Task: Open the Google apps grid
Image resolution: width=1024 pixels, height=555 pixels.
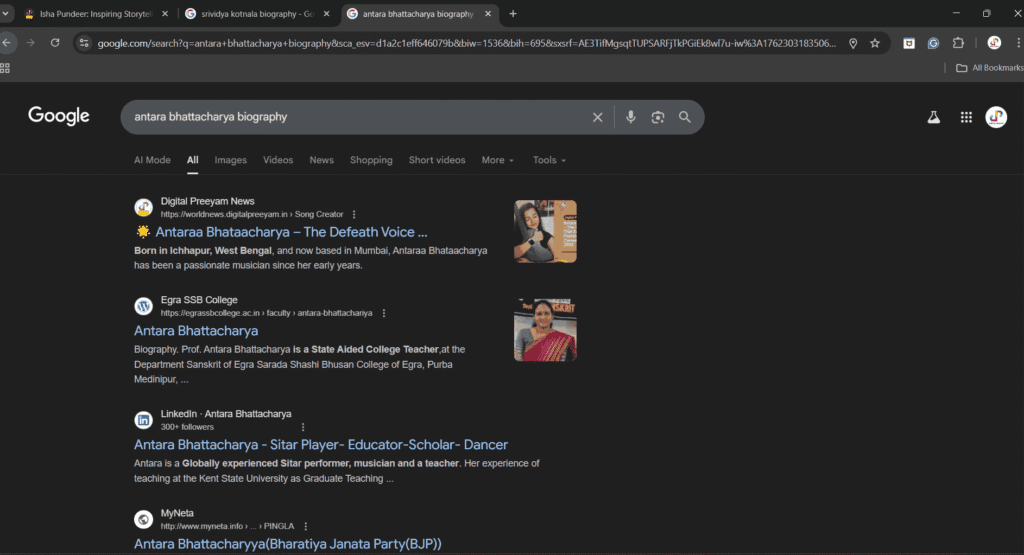Action: coord(966,118)
